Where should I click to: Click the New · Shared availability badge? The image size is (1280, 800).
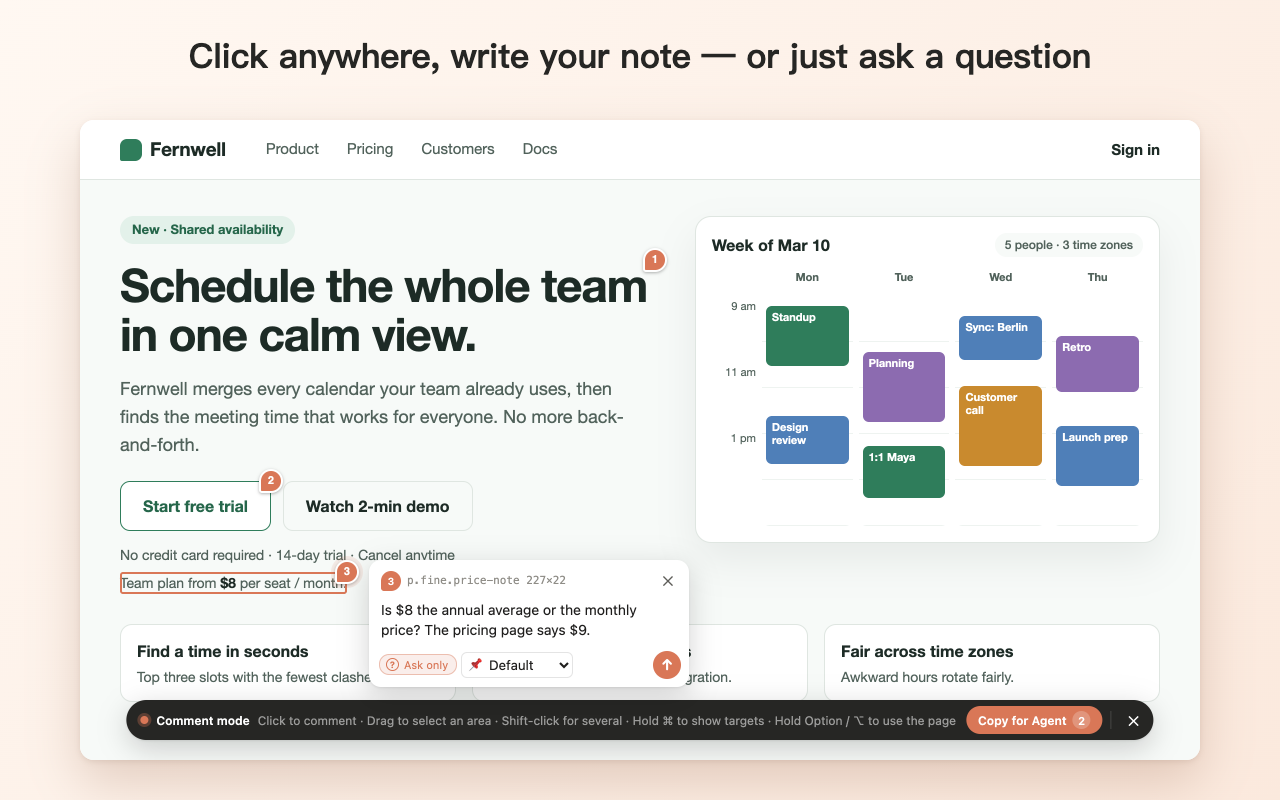[207, 230]
